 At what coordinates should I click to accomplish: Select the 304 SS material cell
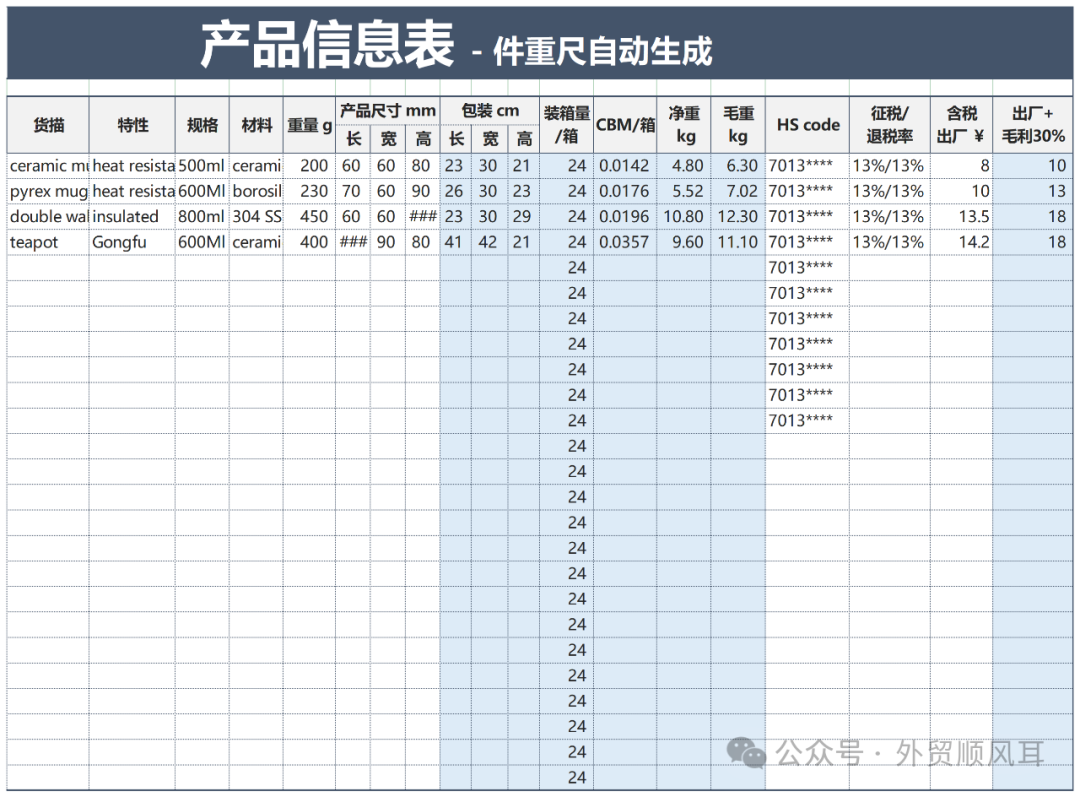click(x=256, y=217)
